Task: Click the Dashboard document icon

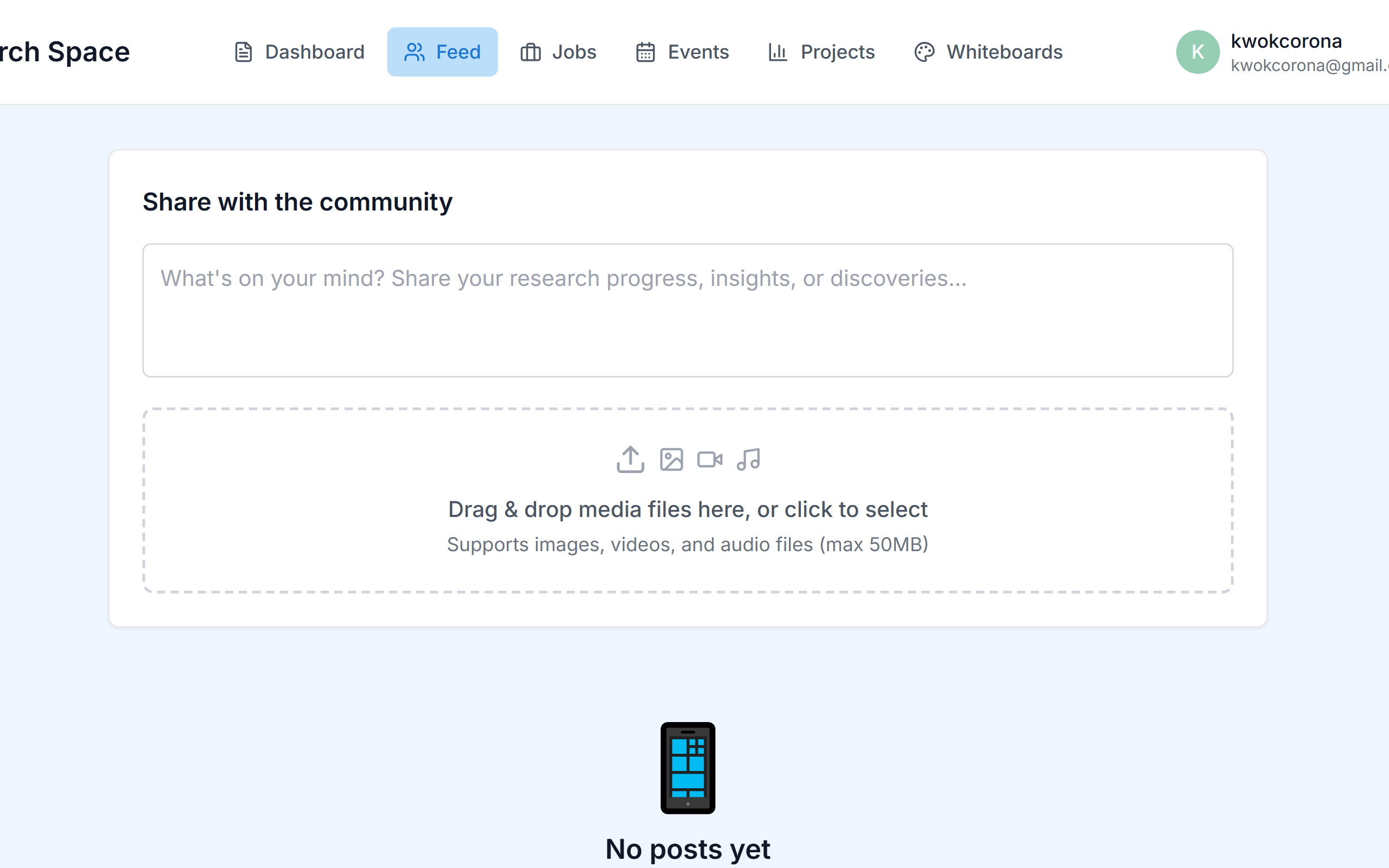Action: 244,52
